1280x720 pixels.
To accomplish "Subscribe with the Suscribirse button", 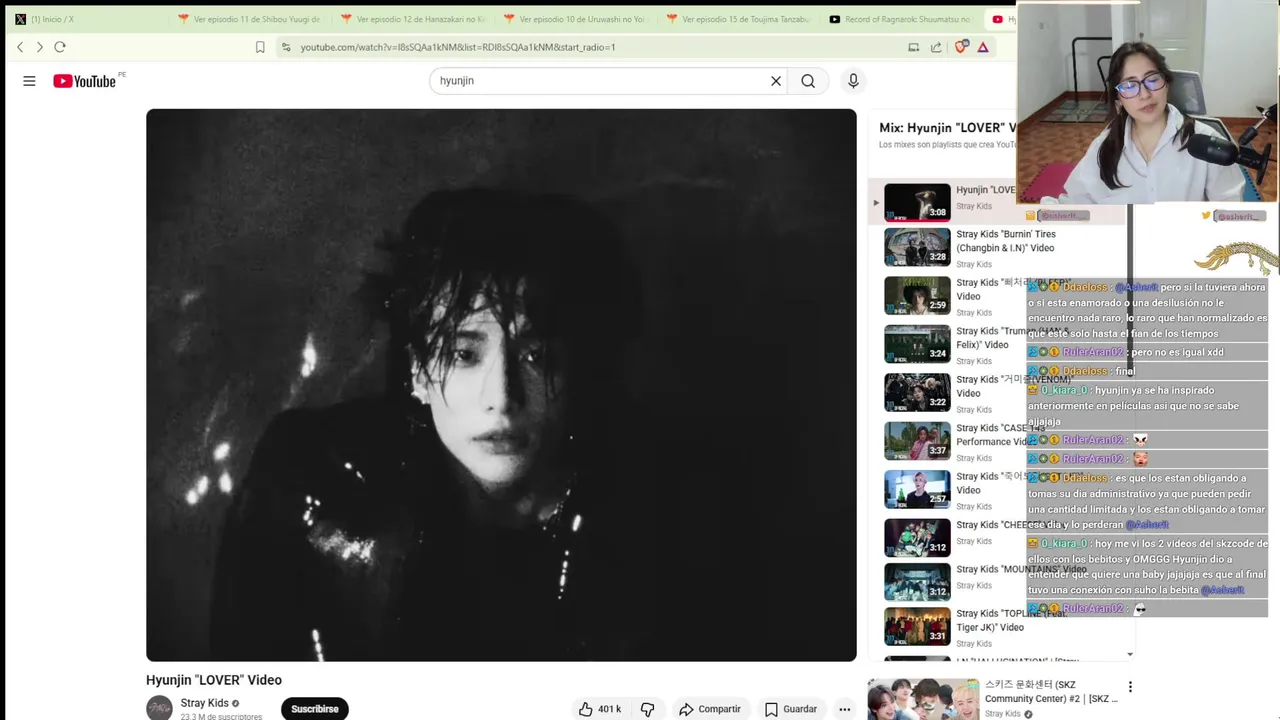I will pos(315,709).
